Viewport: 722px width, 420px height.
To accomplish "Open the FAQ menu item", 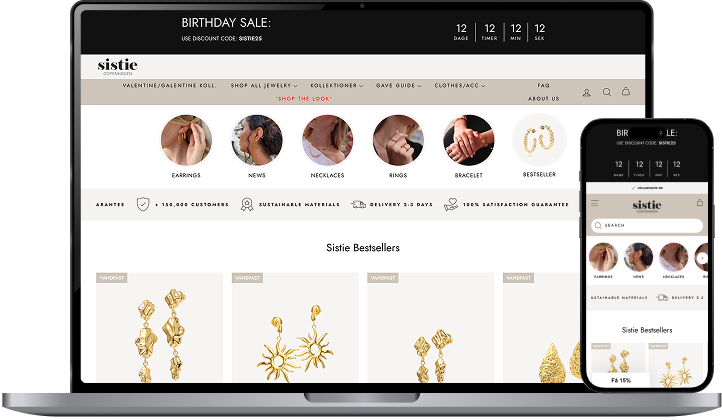I will coord(543,85).
